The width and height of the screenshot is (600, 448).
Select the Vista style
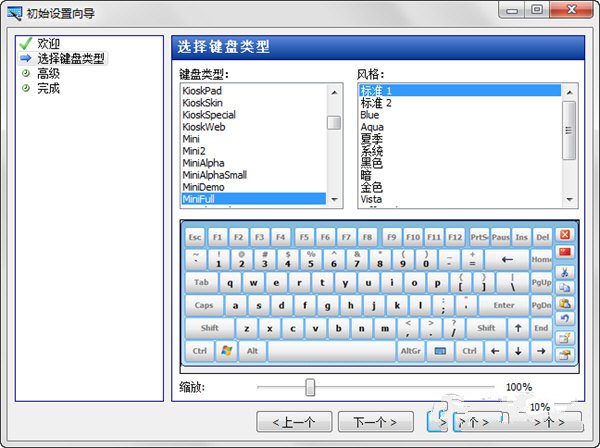(460, 199)
